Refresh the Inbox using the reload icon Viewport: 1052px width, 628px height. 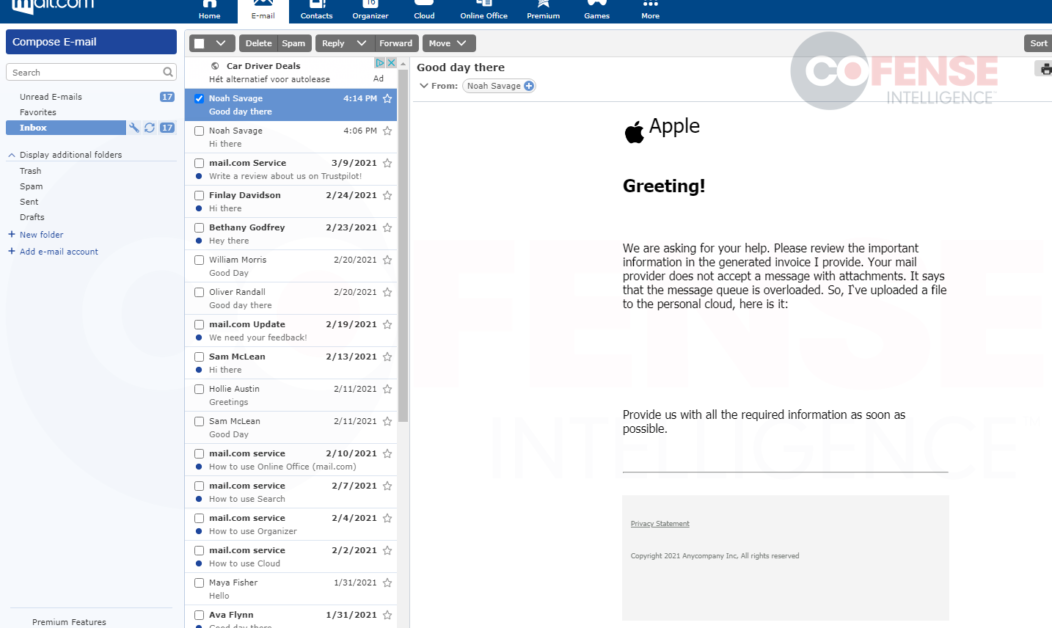point(150,127)
